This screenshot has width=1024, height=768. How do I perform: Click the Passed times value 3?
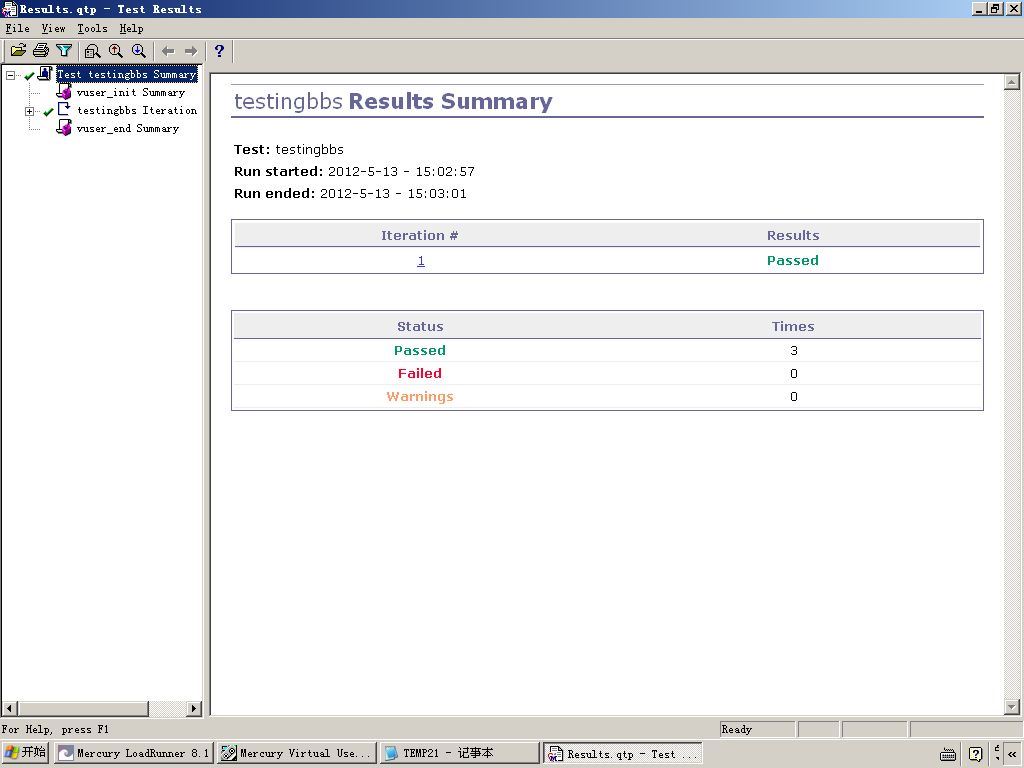click(793, 351)
